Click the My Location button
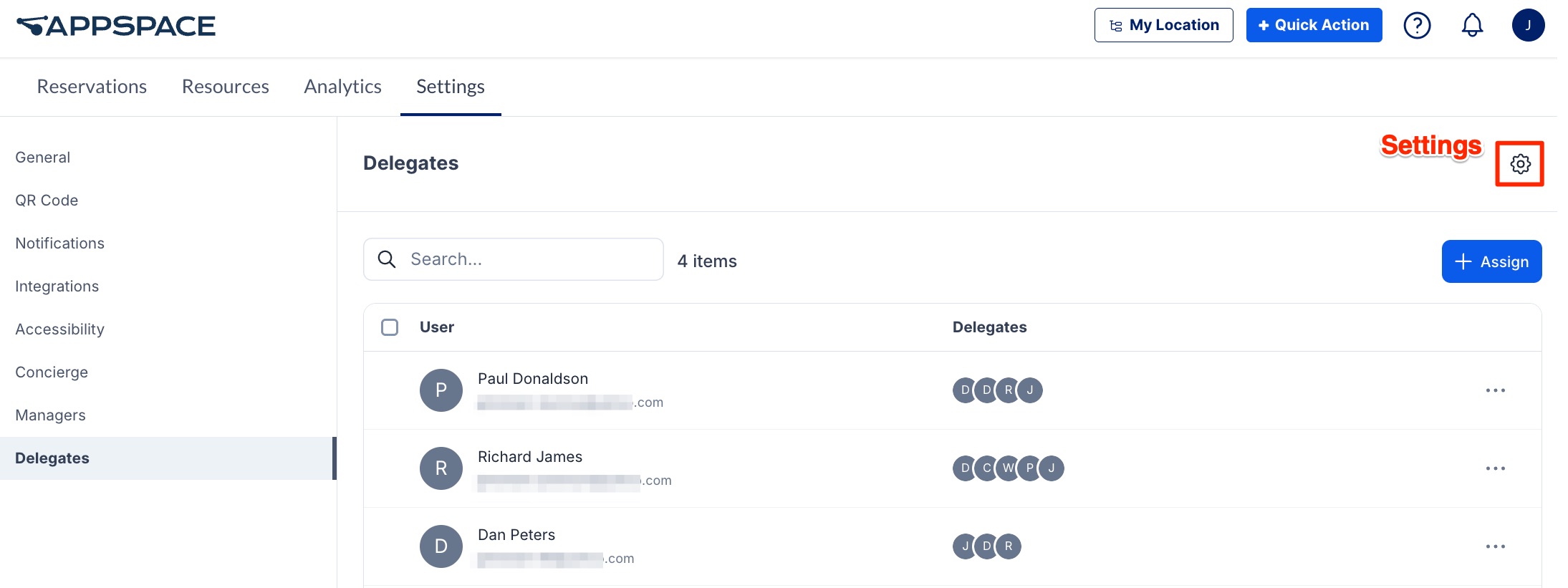 click(1163, 25)
